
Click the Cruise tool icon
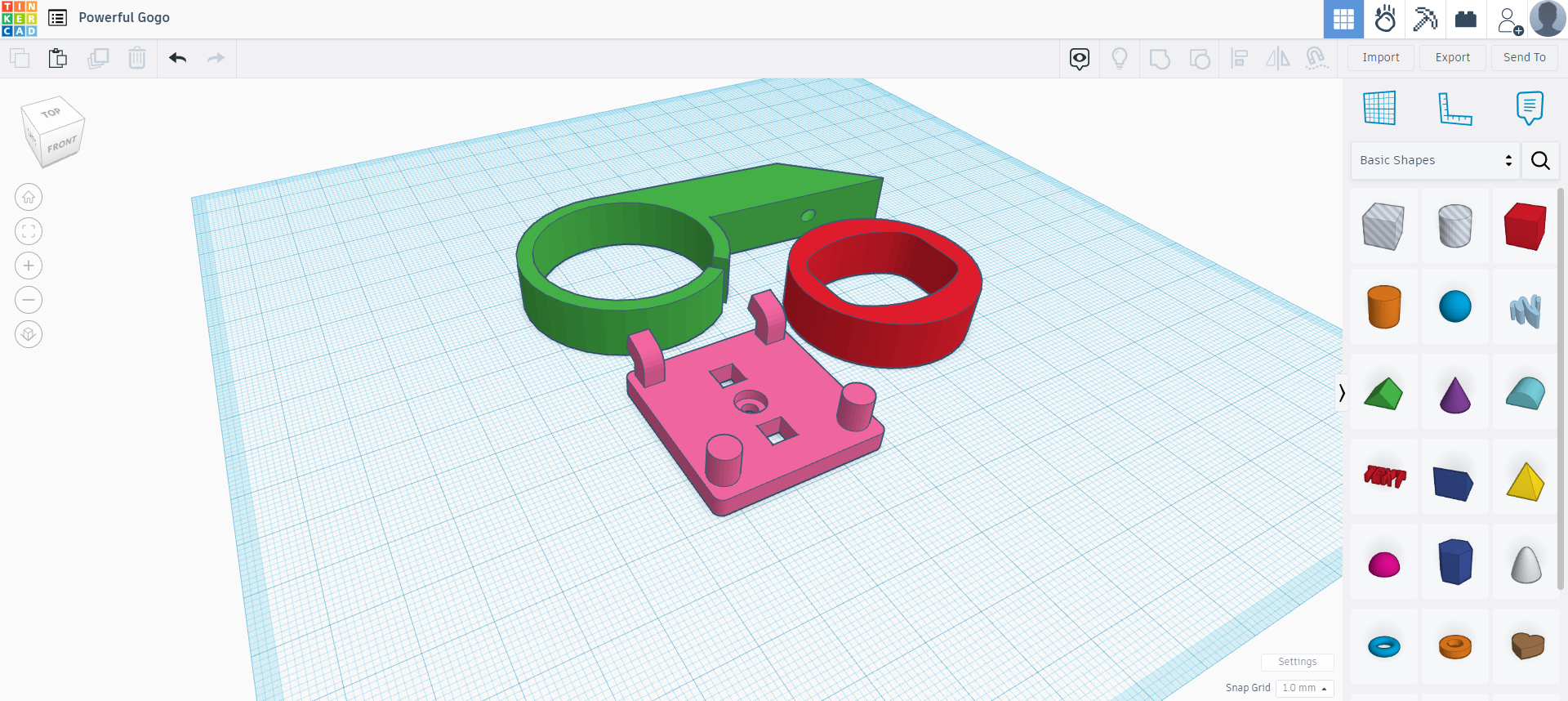(x=1316, y=58)
